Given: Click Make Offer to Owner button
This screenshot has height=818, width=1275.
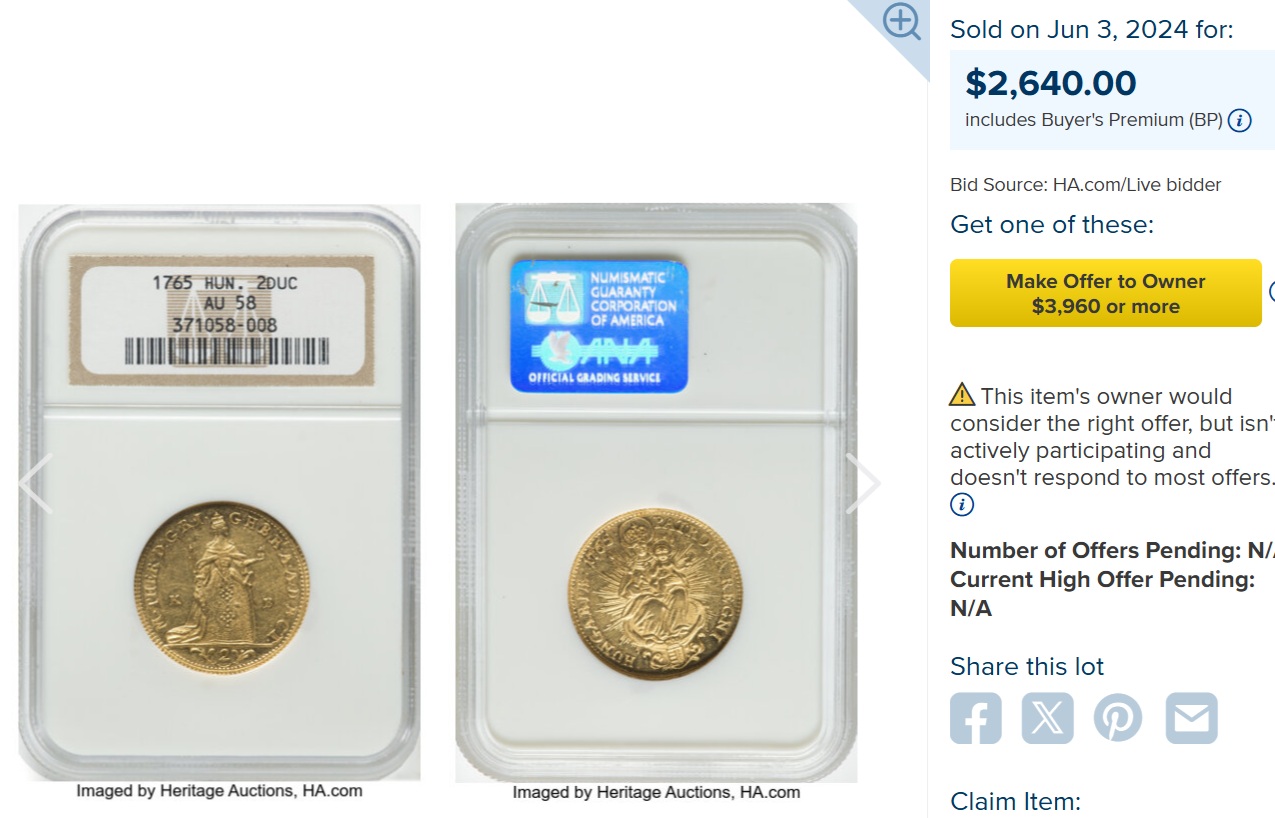Looking at the screenshot, I should (x=1106, y=293).
